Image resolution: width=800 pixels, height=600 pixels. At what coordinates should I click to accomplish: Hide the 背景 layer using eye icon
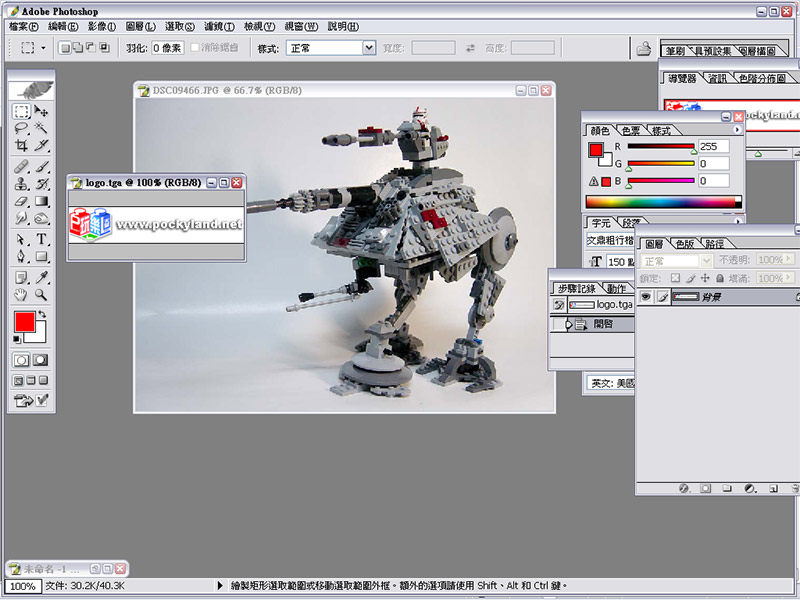point(646,297)
